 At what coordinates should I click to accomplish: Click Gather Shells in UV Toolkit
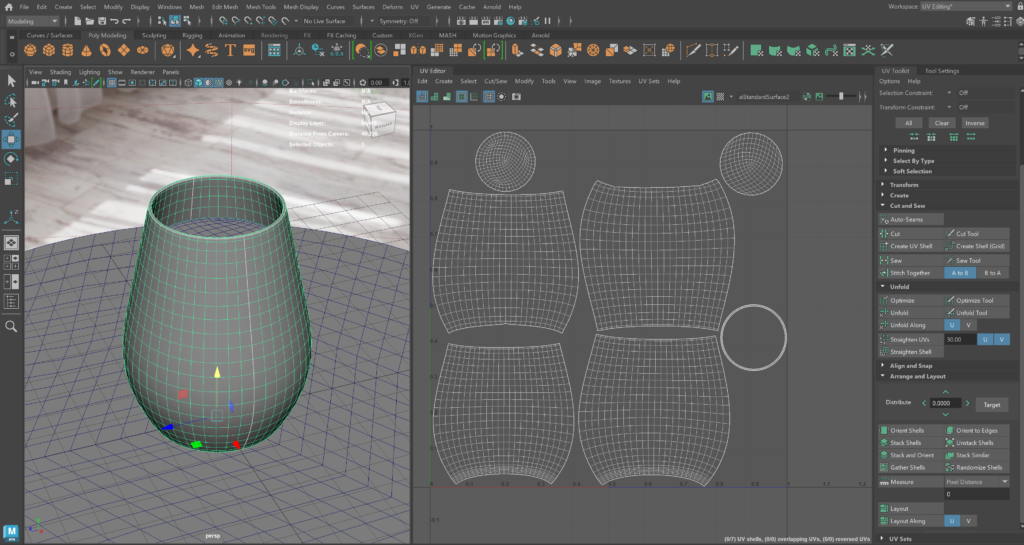pos(911,467)
